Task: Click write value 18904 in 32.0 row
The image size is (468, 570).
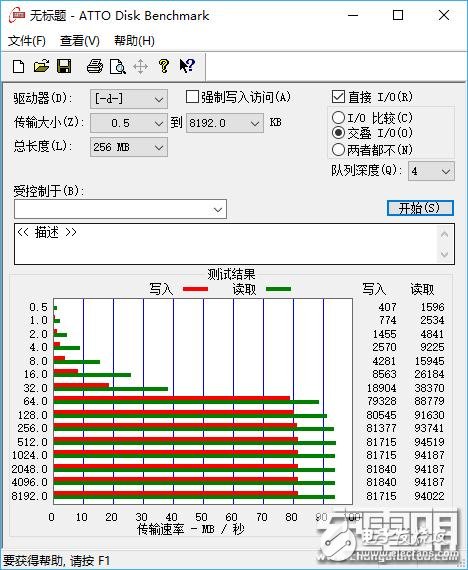Action: point(381,388)
